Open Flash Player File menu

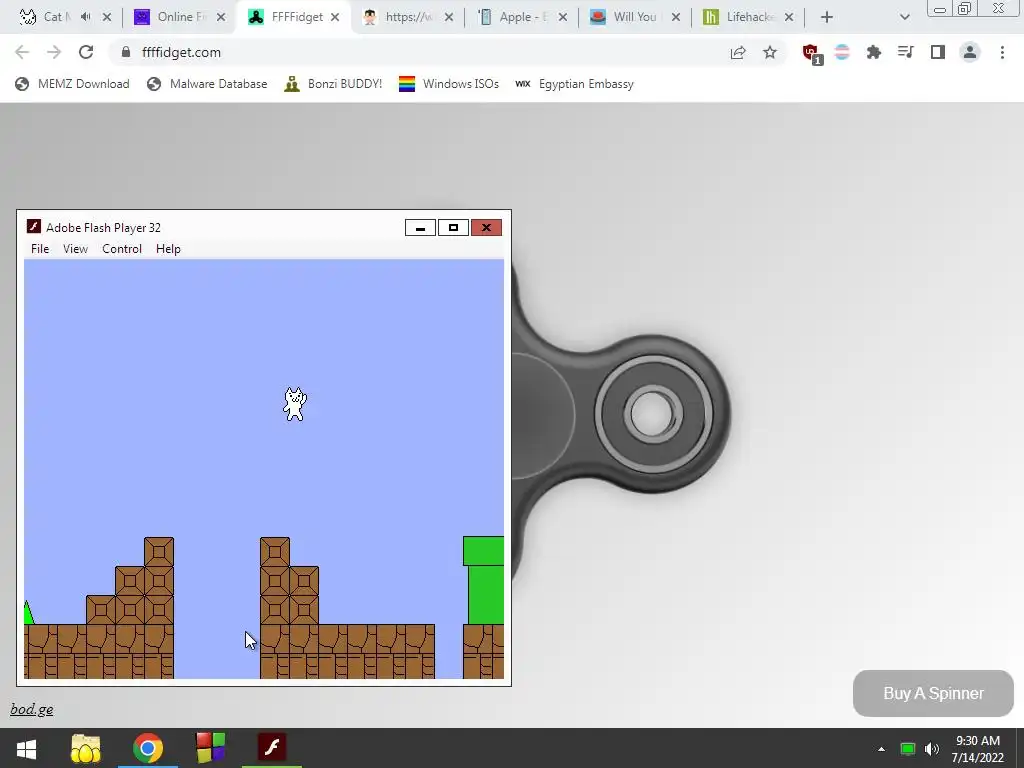40,249
